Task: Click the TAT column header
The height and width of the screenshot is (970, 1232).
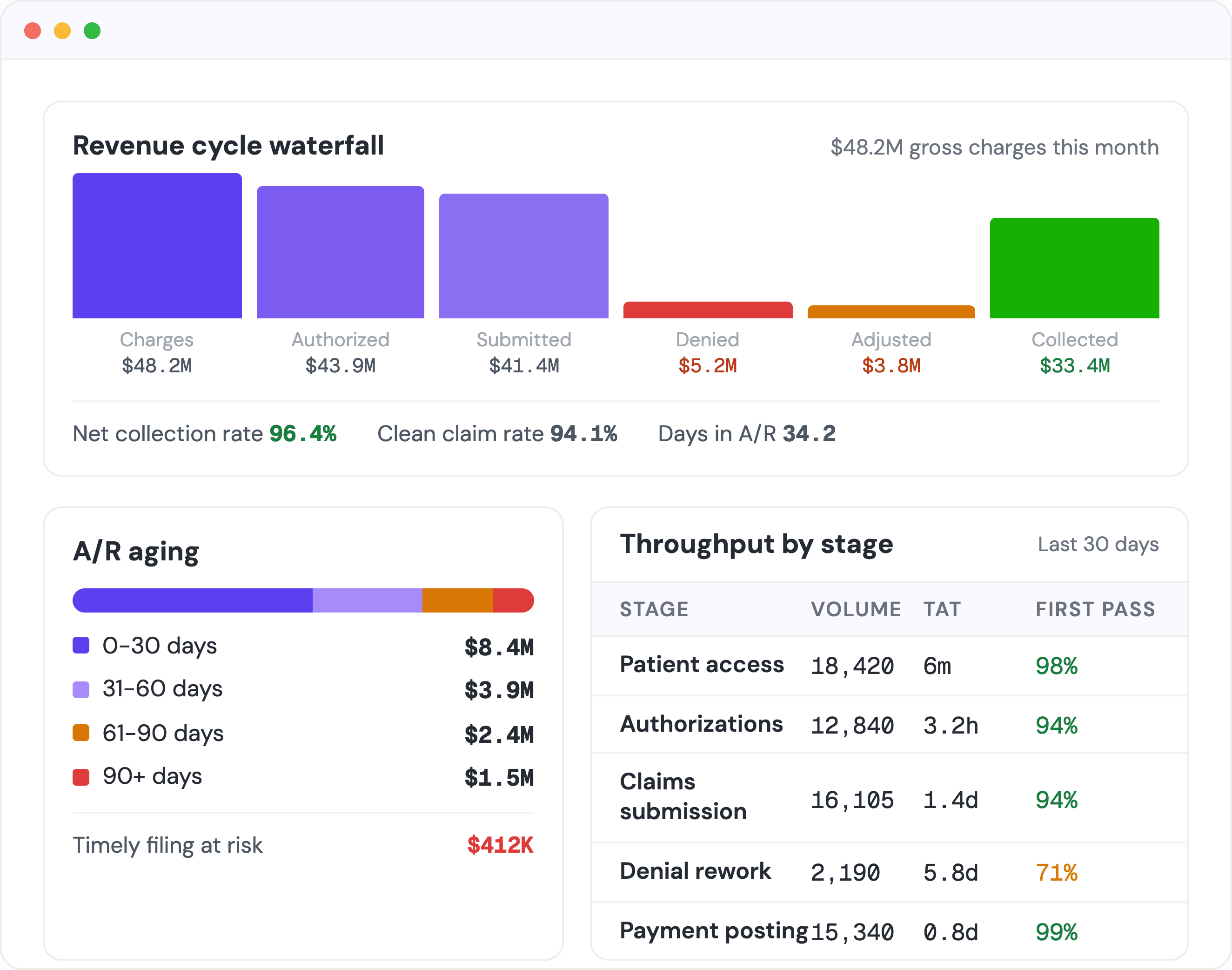Action: click(x=942, y=609)
